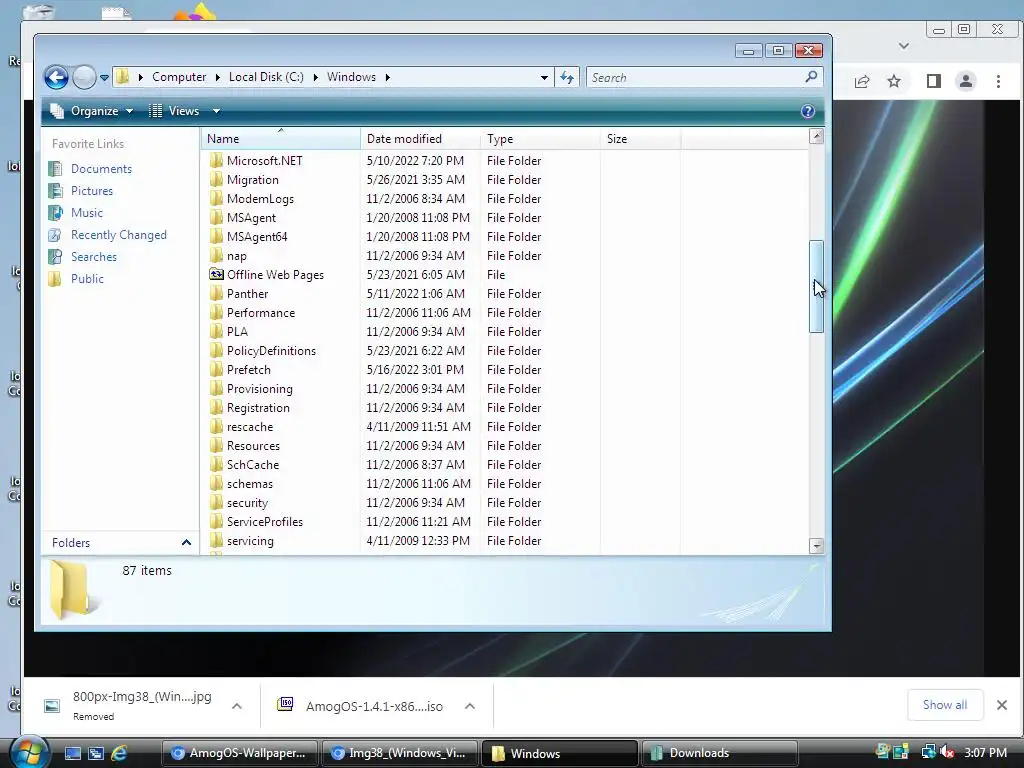Expand arrow after Windows in breadcrumb
Viewport: 1024px width, 768px height.
[x=388, y=77]
